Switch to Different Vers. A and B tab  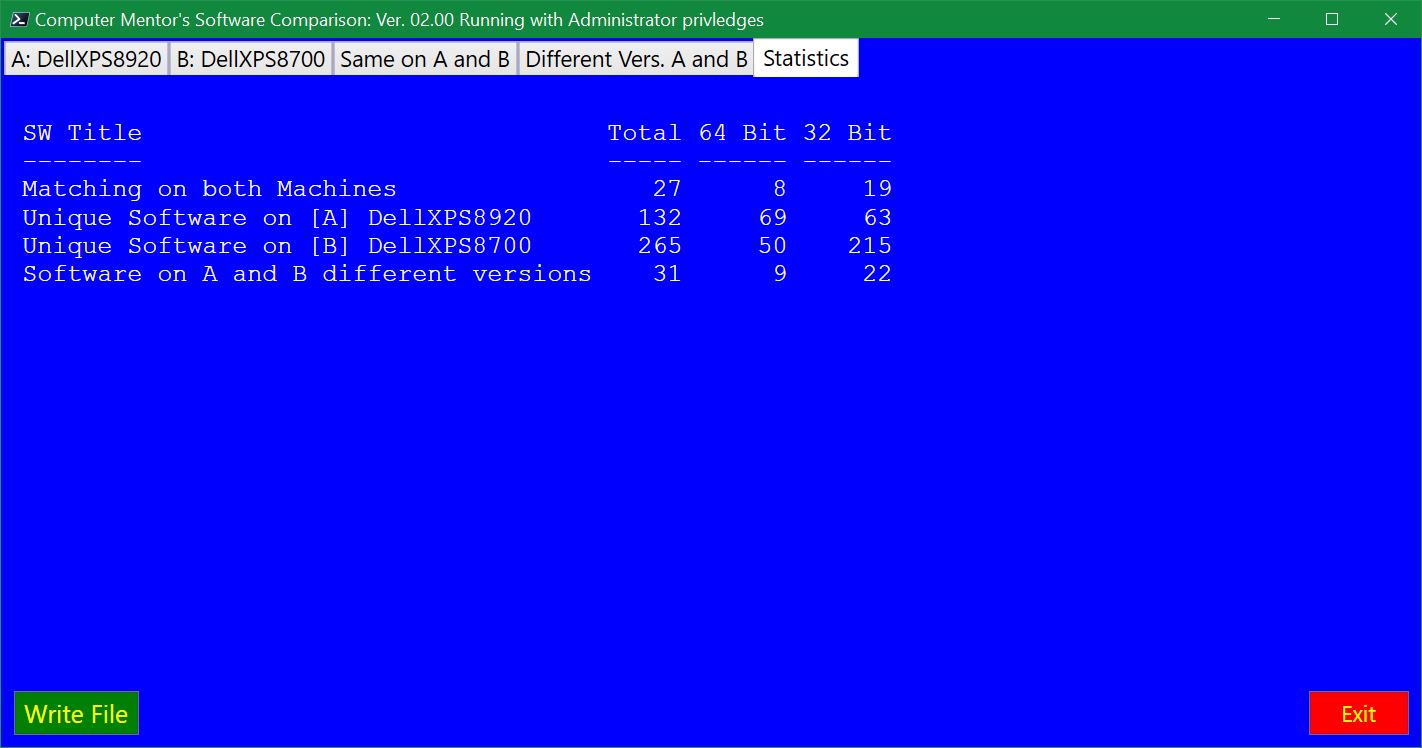636,59
